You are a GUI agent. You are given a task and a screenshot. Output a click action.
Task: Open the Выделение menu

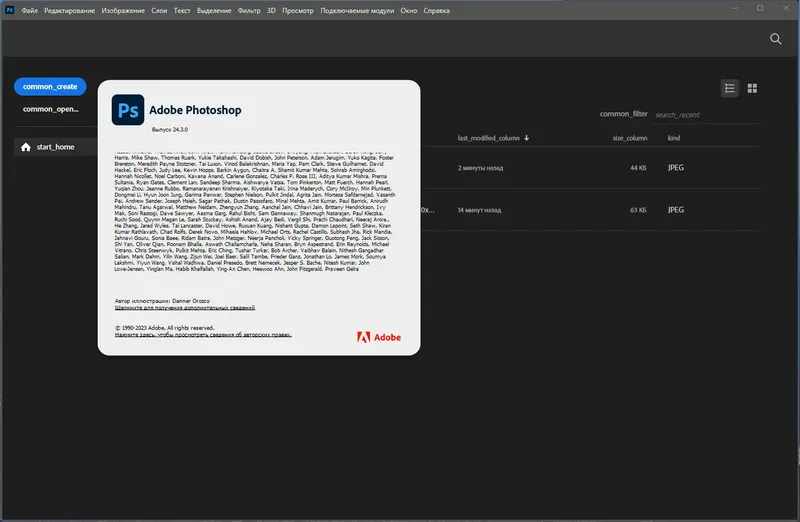(214, 10)
